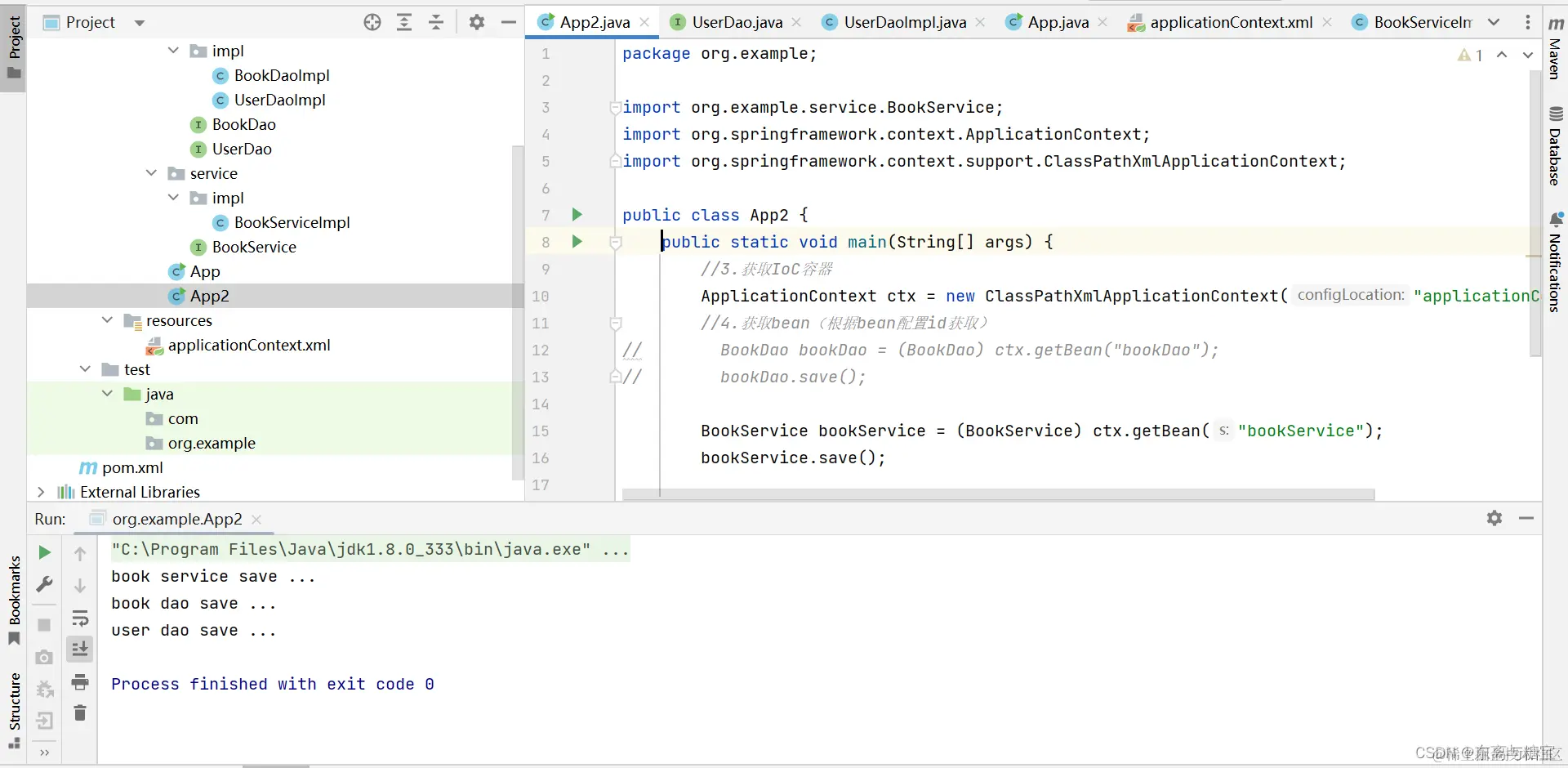The width and height of the screenshot is (1568, 768).
Task: Click the Select Opened File locate icon
Action: point(372,23)
